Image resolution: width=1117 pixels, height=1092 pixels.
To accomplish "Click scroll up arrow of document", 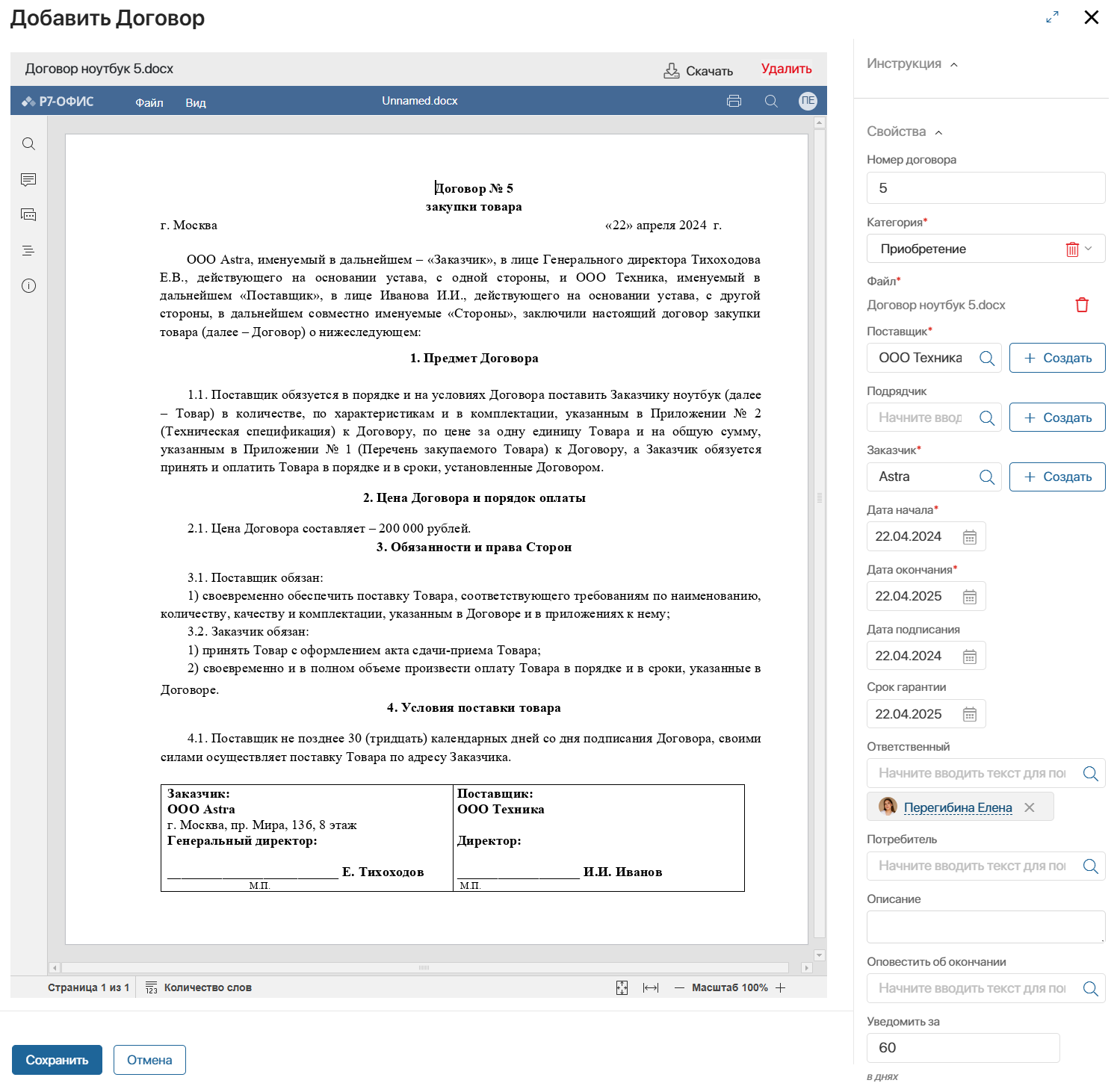I will [820, 122].
